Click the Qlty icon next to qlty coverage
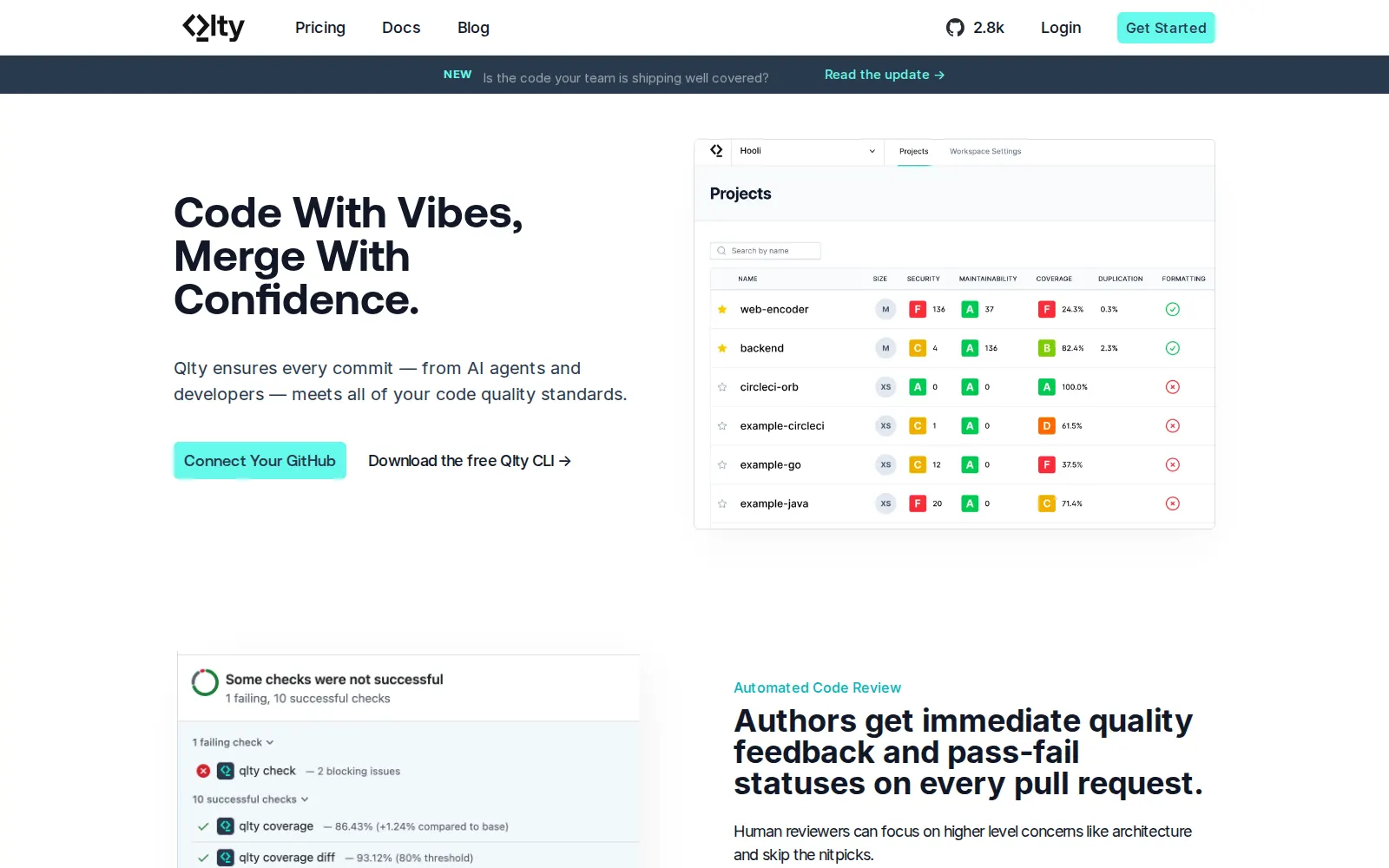Image resolution: width=1389 pixels, height=868 pixels. [226, 826]
